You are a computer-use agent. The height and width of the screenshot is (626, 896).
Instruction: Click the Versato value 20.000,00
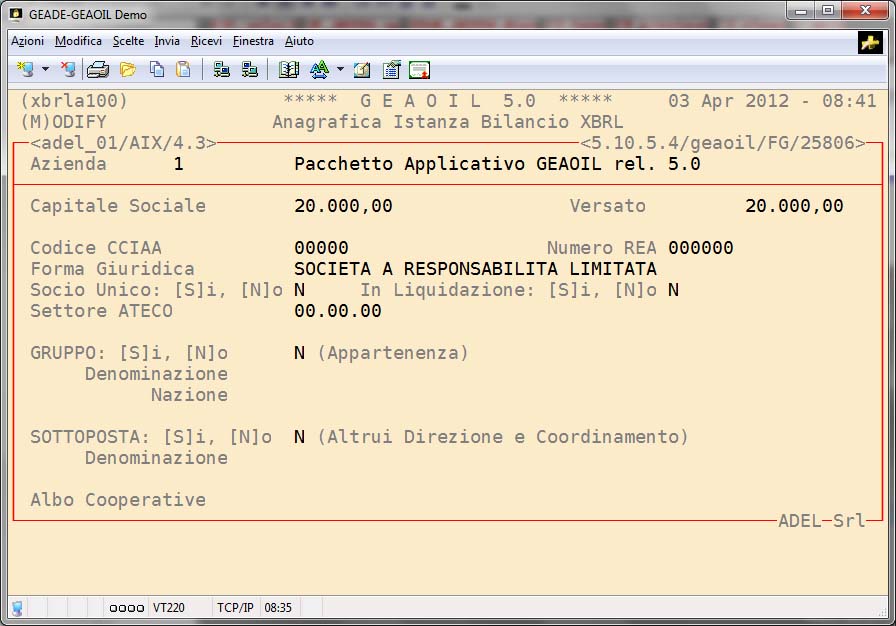(794, 206)
